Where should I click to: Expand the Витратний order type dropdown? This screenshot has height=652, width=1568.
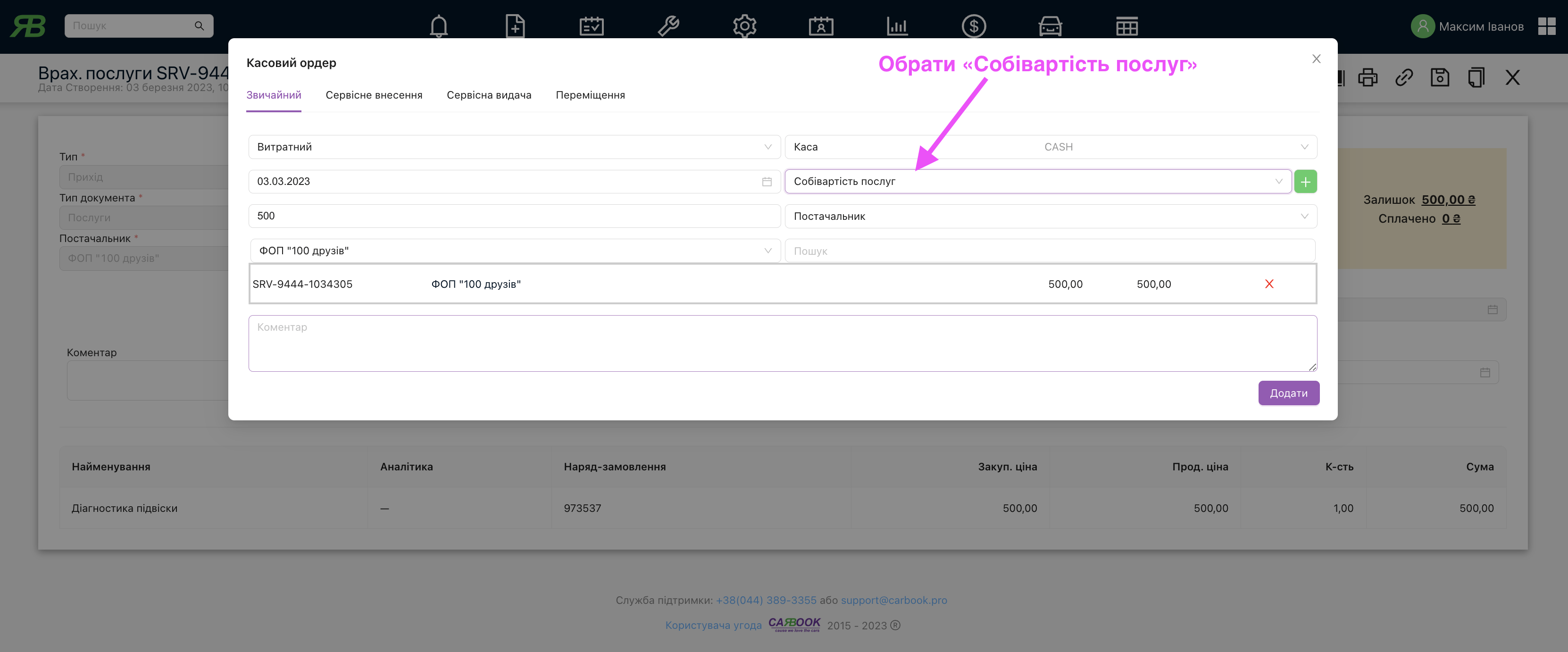514,147
